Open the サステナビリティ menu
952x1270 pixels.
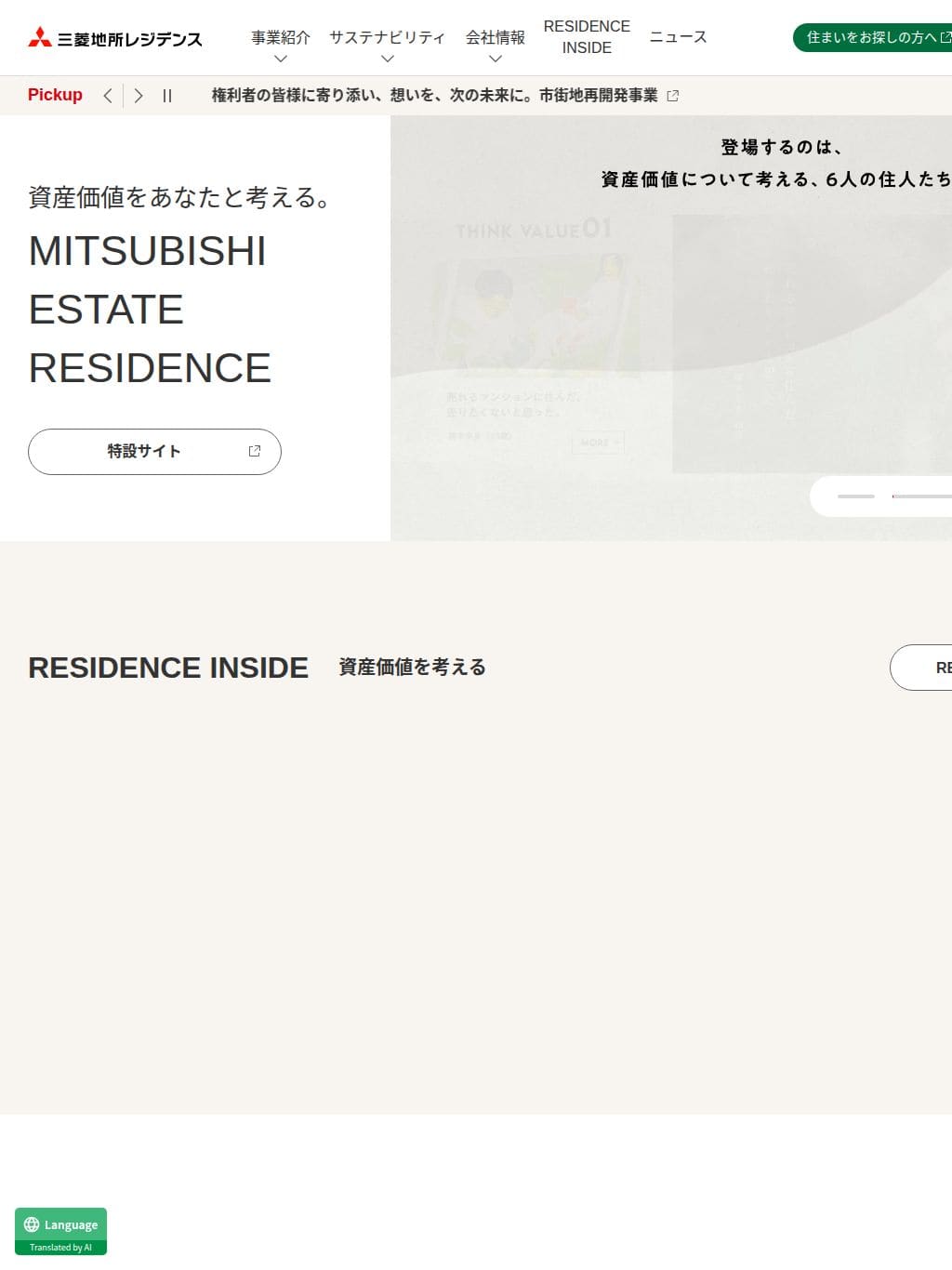coord(388,38)
